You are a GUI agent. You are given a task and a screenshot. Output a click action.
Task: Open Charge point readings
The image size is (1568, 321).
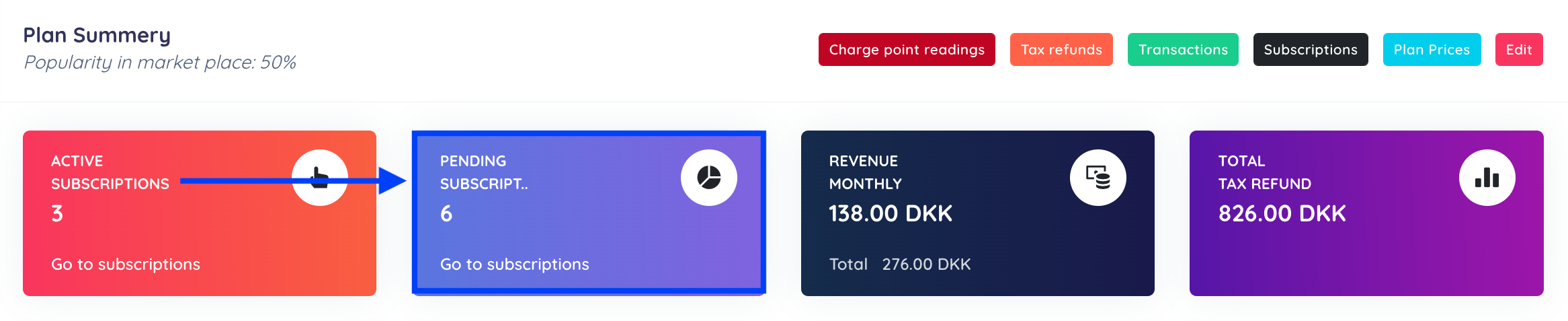click(907, 50)
